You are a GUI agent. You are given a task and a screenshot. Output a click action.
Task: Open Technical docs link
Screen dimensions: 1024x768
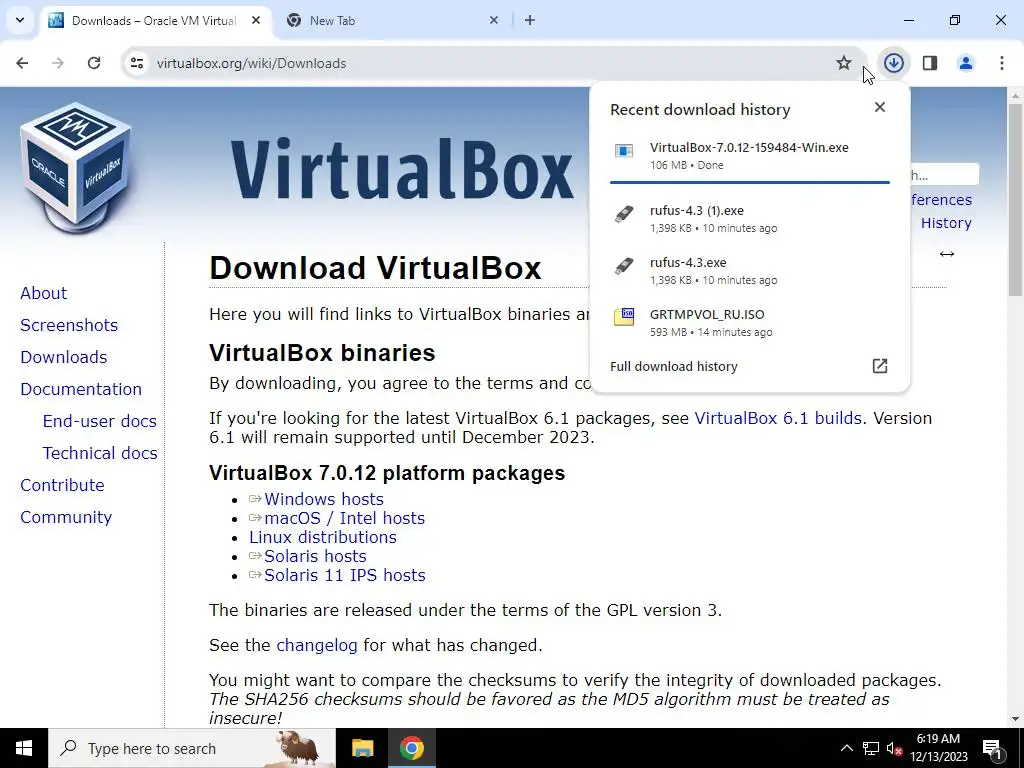100,453
